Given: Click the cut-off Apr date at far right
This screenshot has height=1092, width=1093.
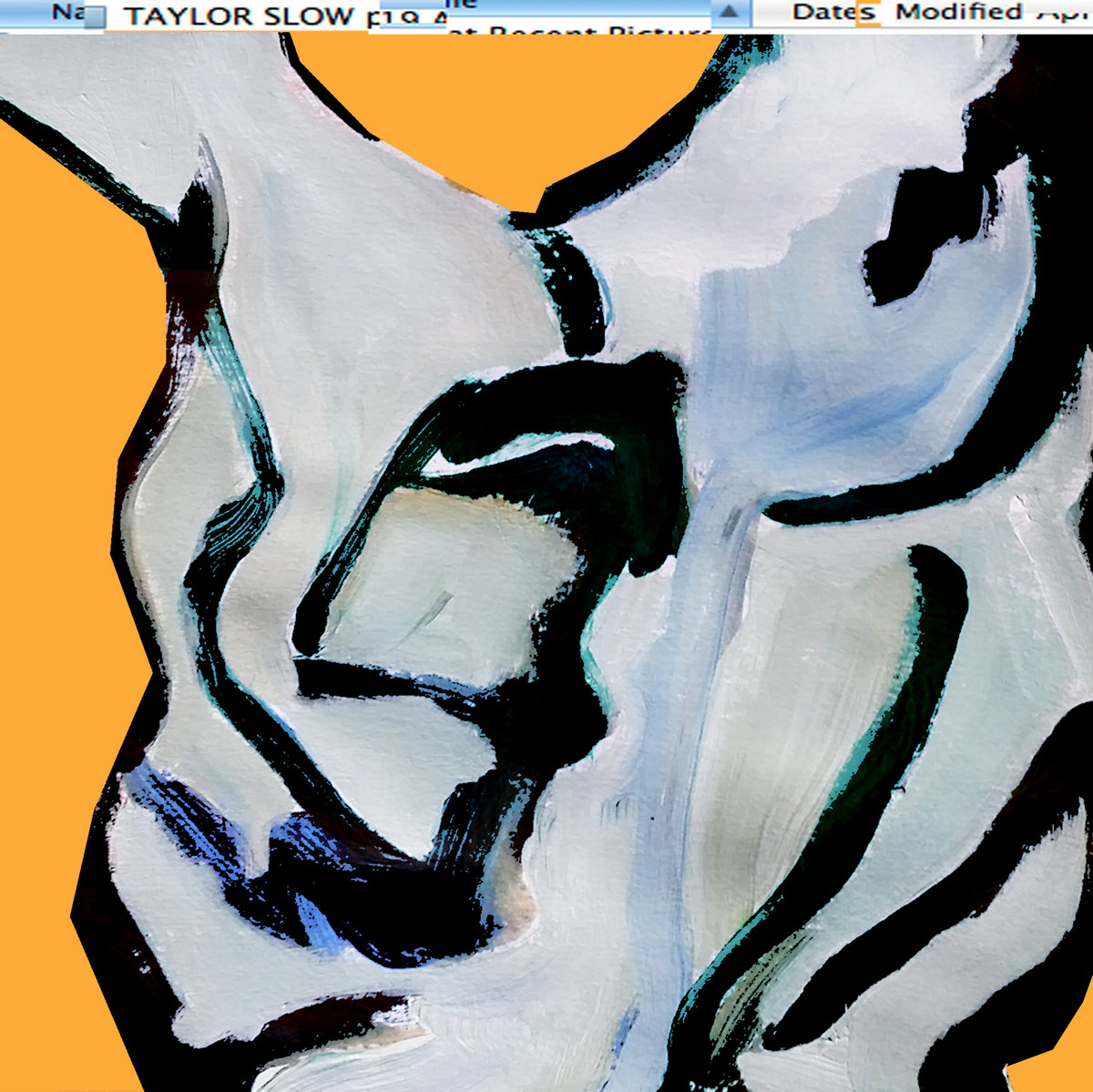Looking at the screenshot, I should pos(1062,12).
